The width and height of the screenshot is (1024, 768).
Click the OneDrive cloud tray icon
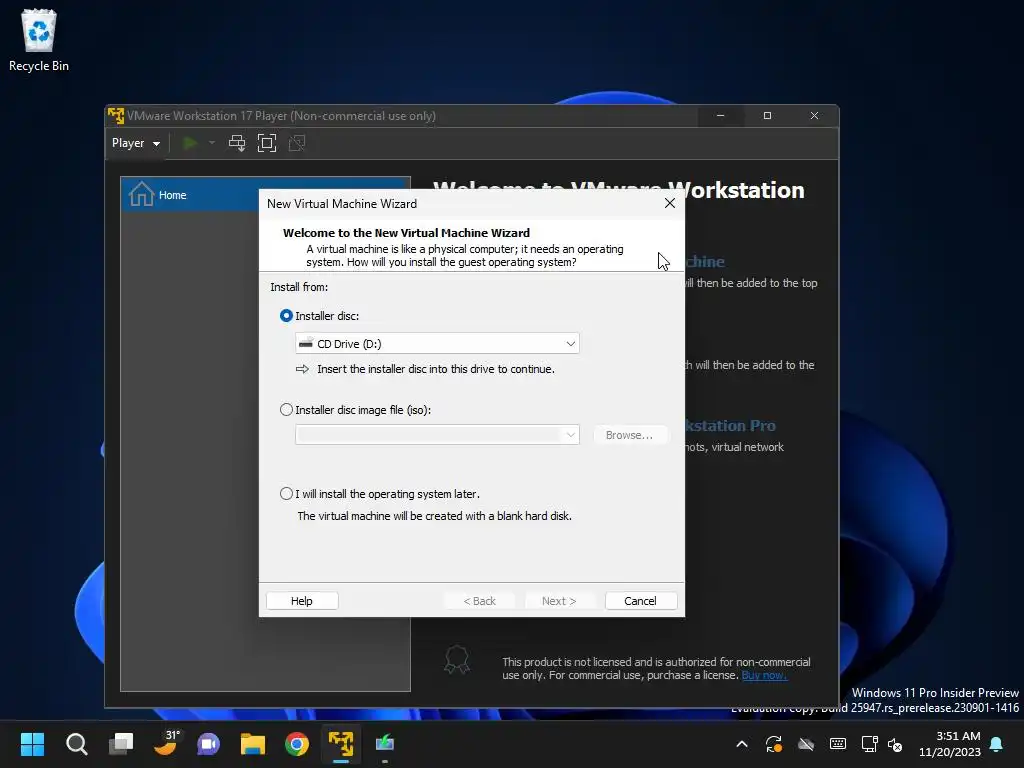click(806, 744)
